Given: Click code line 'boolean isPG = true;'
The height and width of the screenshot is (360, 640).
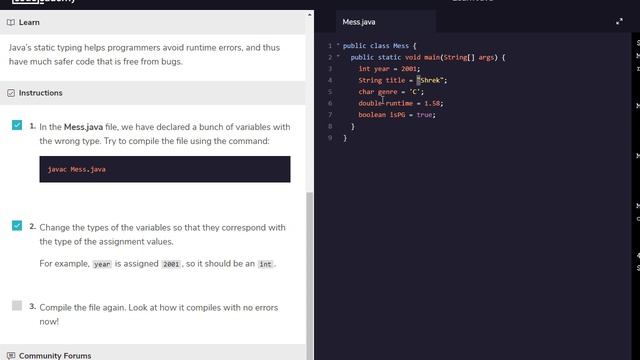Looking at the screenshot, I should tap(397, 115).
